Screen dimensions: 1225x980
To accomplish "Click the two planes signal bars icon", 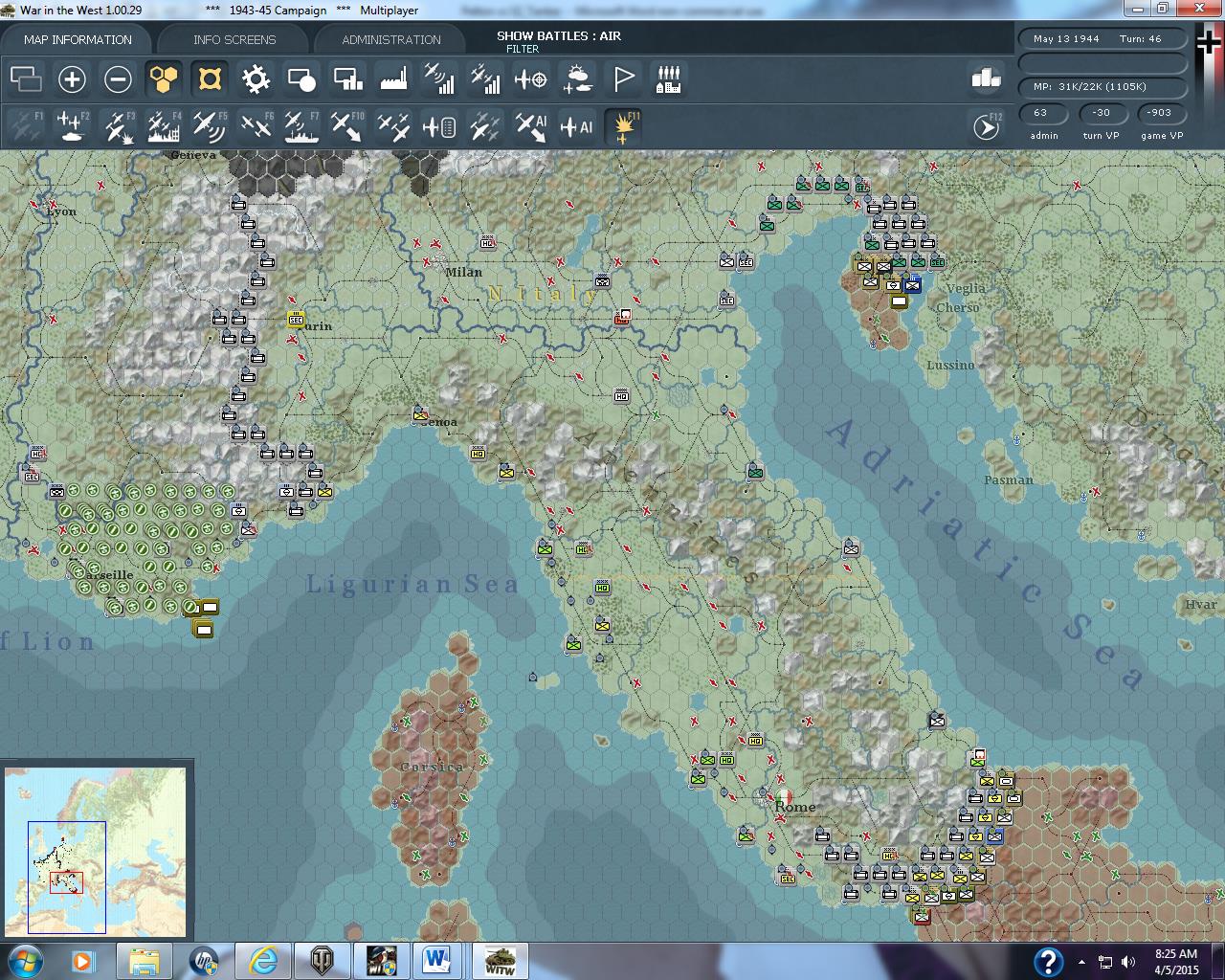I will [485, 79].
